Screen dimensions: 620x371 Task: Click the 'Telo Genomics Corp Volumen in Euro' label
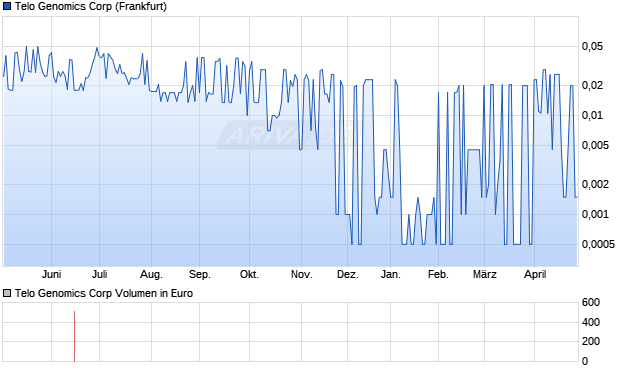(x=104, y=293)
